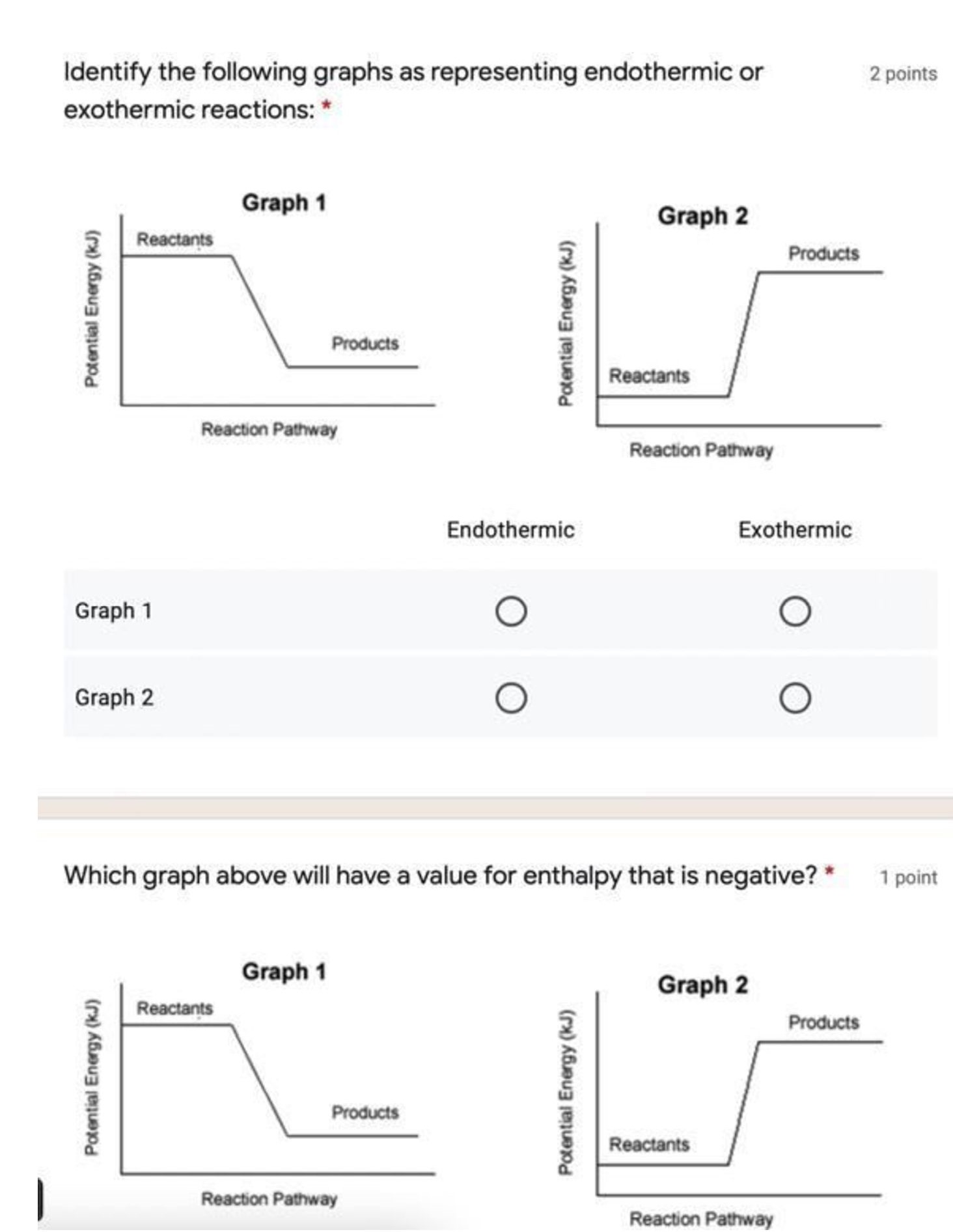
Task: Select Endothermic for Graph 1
Action: tap(511, 612)
